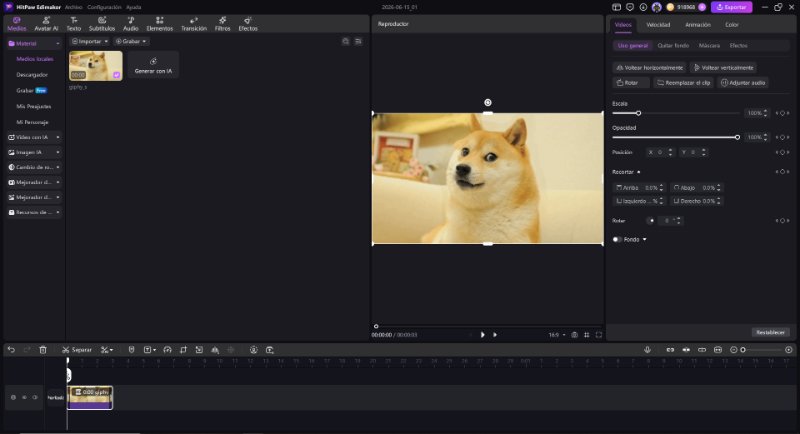Enter fullscreen preview in the player
This screenshot has width=800, height=434.
[x=599, y=335]
